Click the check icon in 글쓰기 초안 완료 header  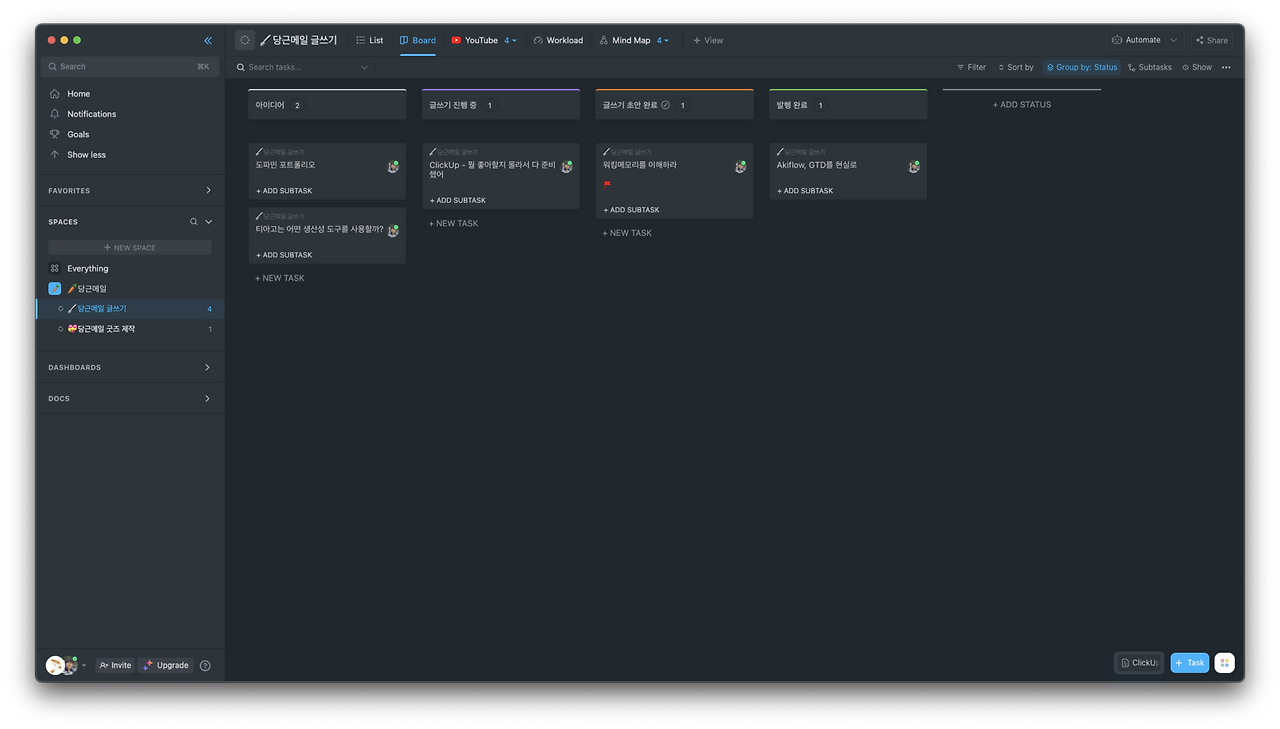coord(665,105)
